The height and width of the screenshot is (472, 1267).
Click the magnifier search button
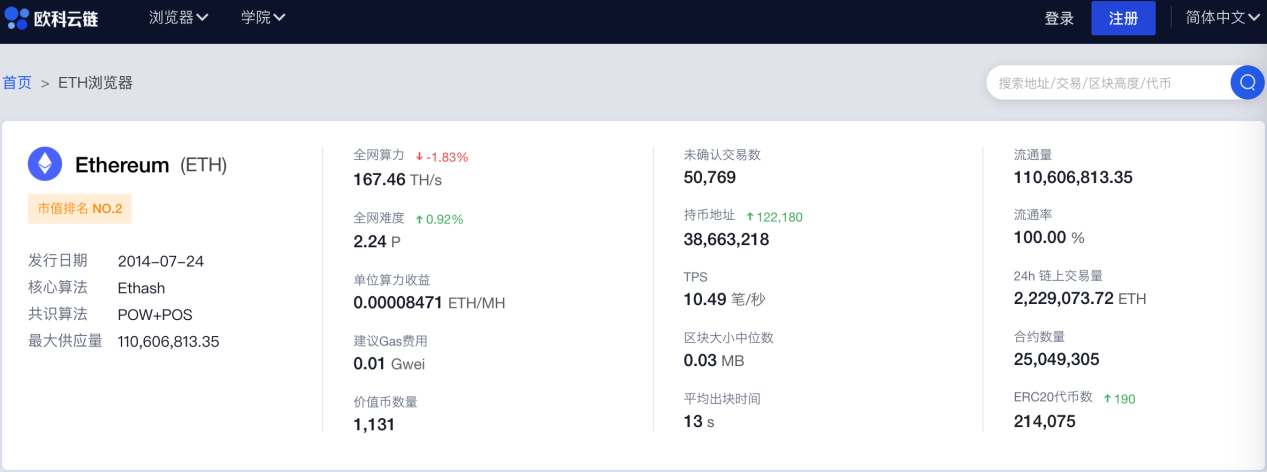[x=1247, y=83]
